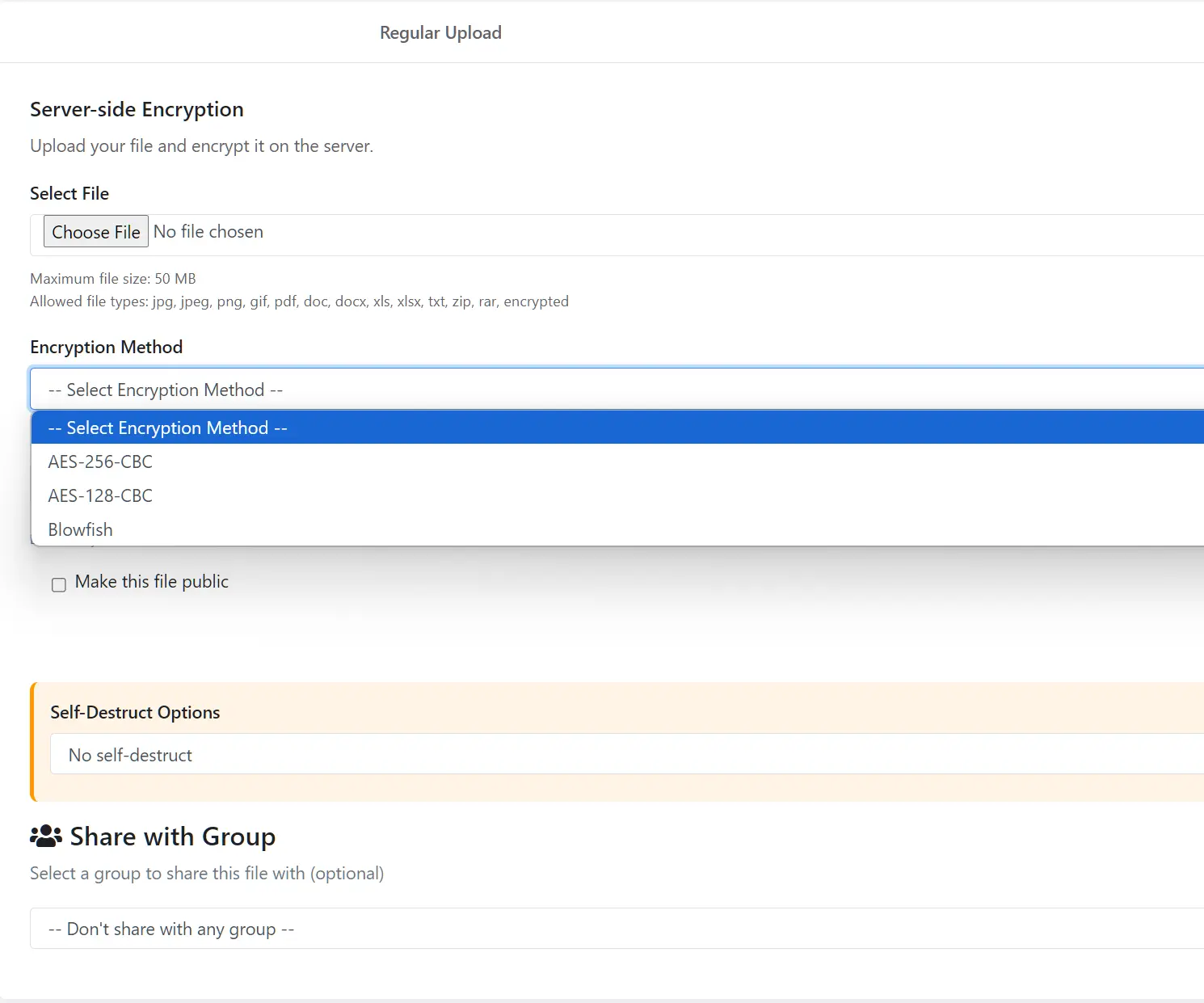
Task: Click the Select File label
Action: (69, 193)
